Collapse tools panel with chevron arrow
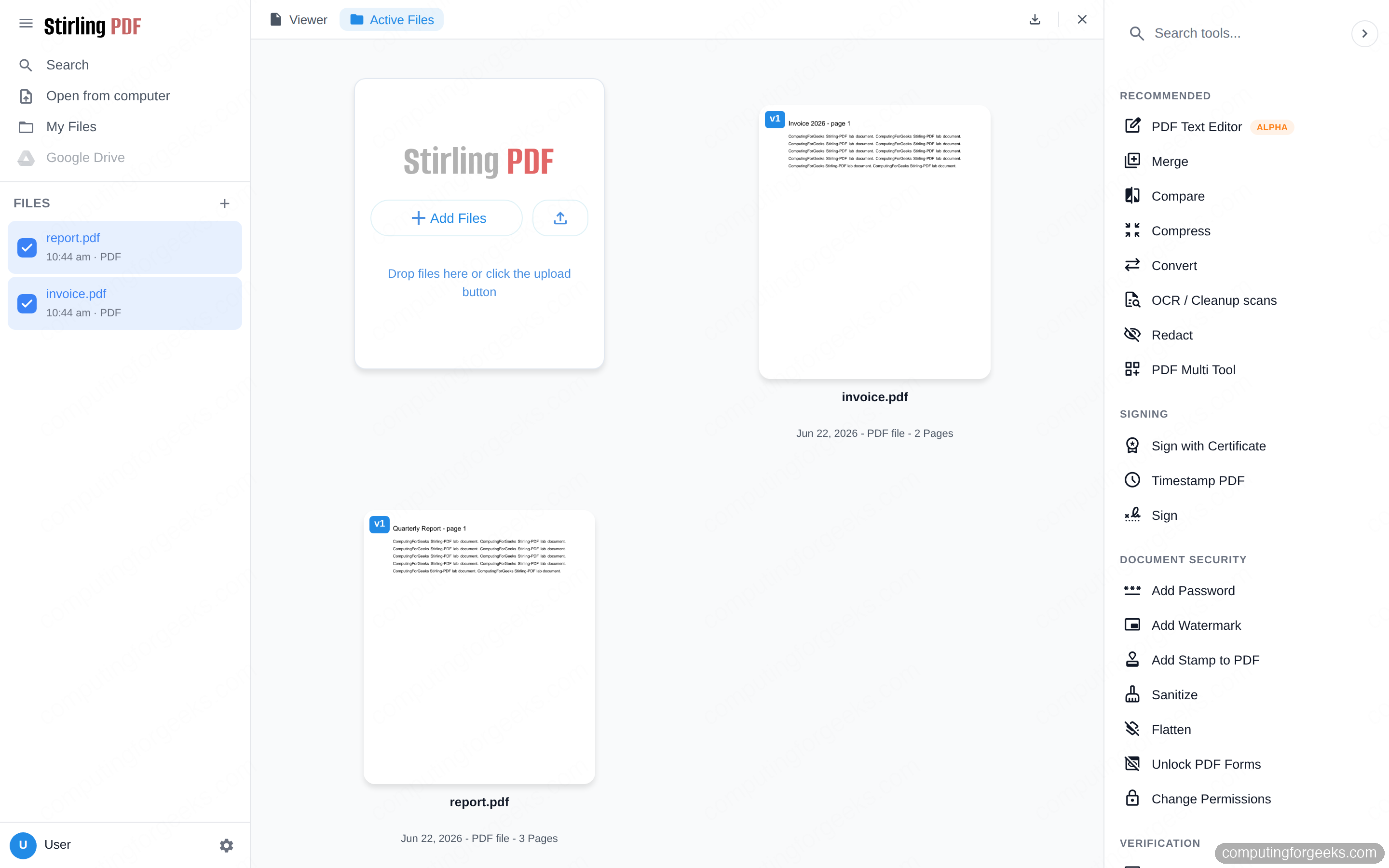This screenshot has height=868, width=1389. (x=1365, y=34)
